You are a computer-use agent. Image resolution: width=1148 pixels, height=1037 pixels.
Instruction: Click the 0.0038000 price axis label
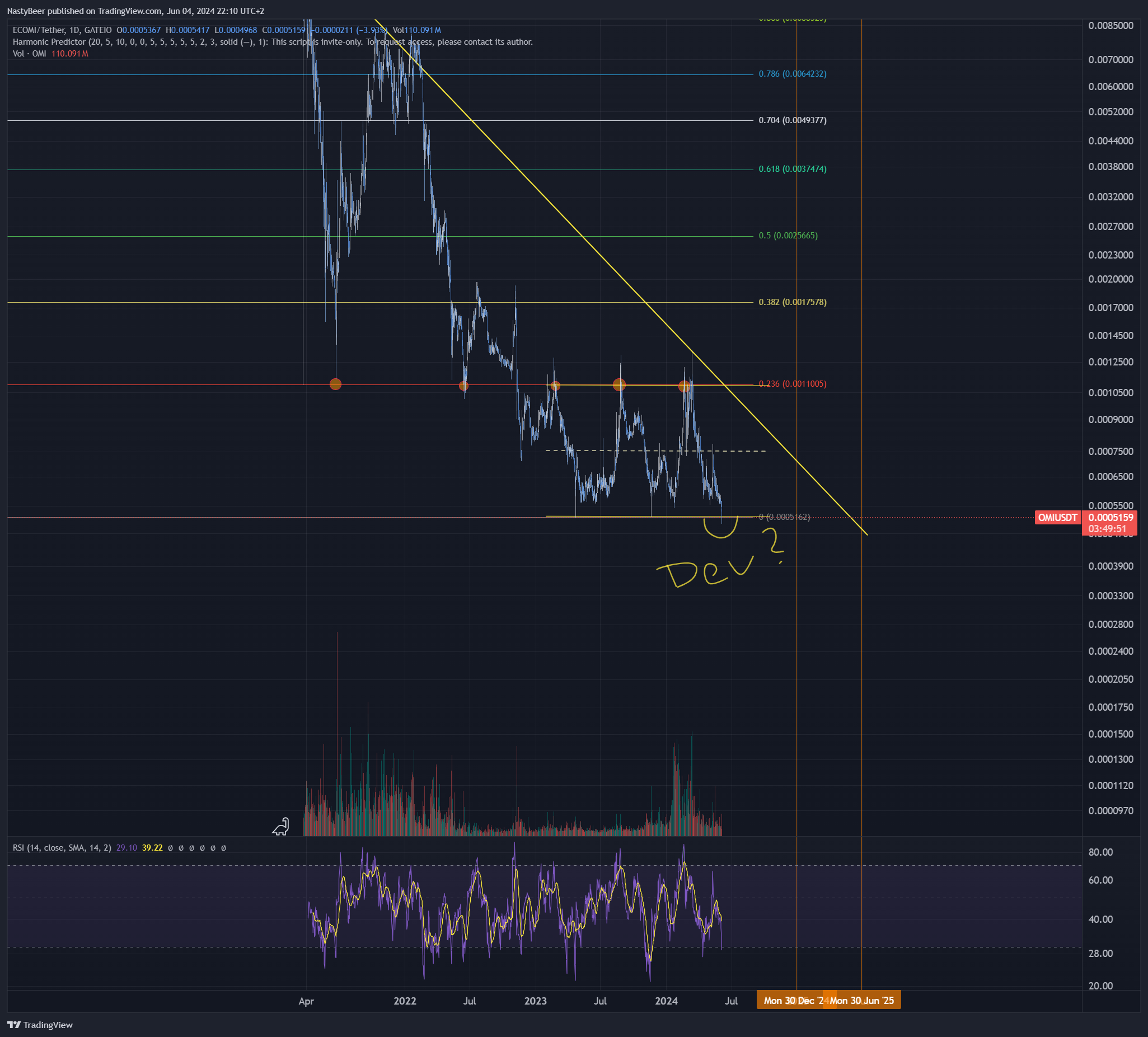(x=1111, y=167)
